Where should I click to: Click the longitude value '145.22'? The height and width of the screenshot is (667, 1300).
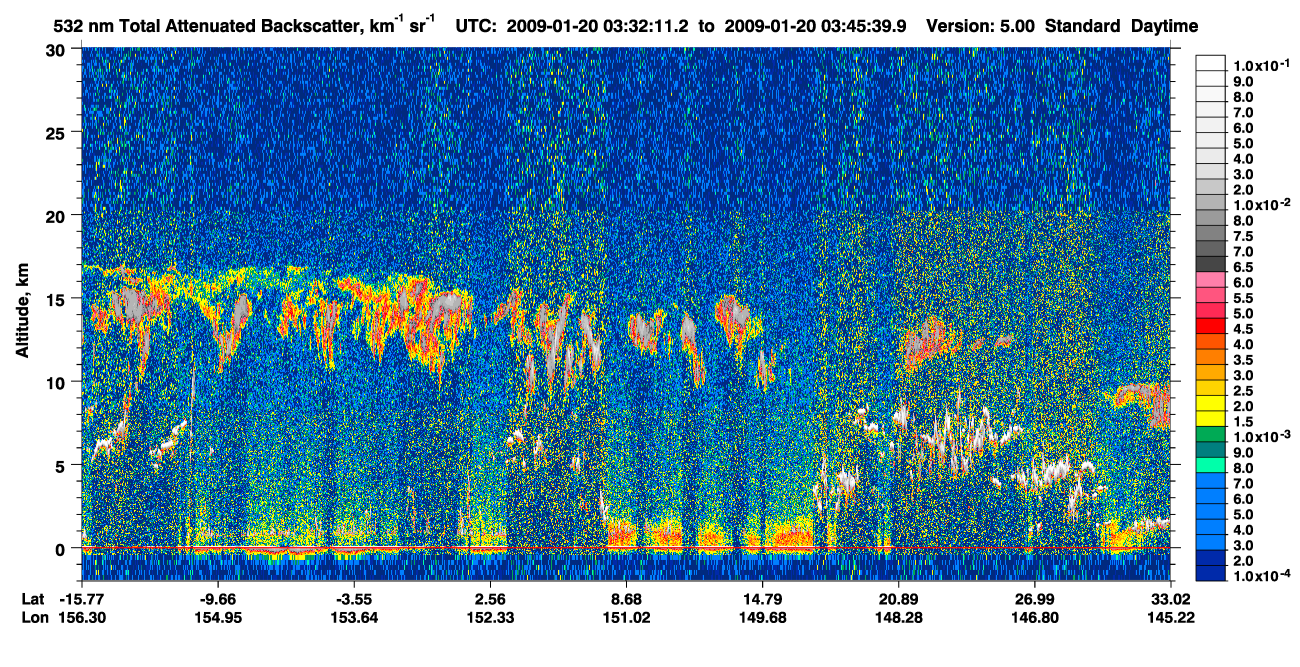point(1171,617)
